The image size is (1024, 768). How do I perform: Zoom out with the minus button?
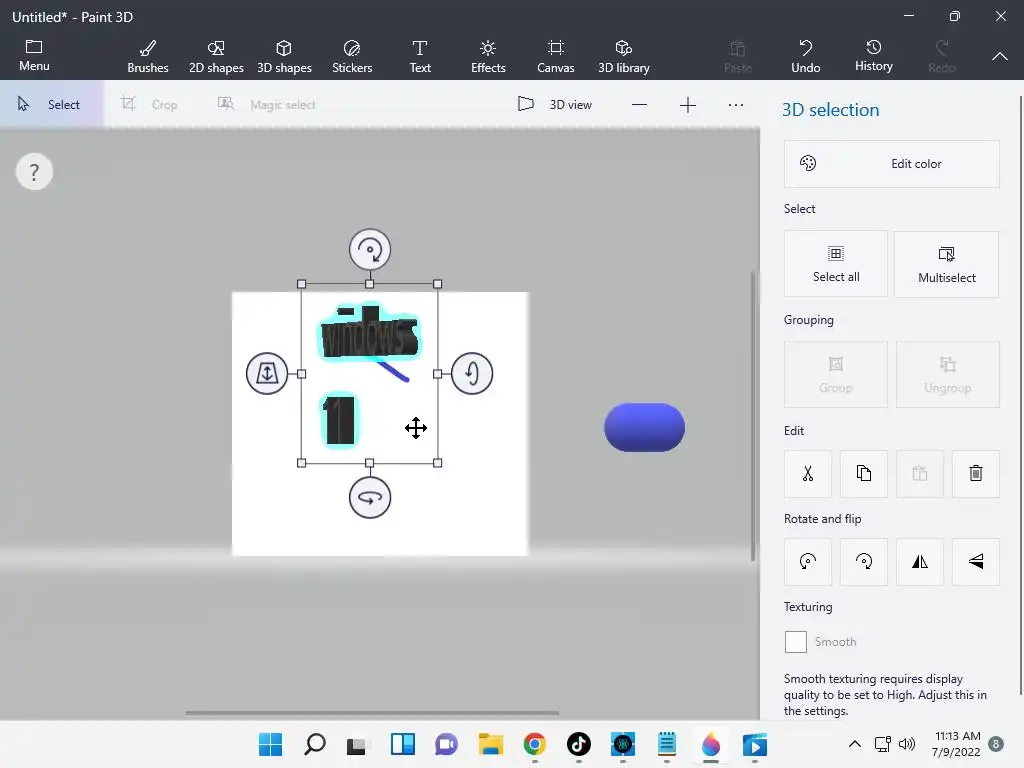pyautogui.click(x=639, y=104)
